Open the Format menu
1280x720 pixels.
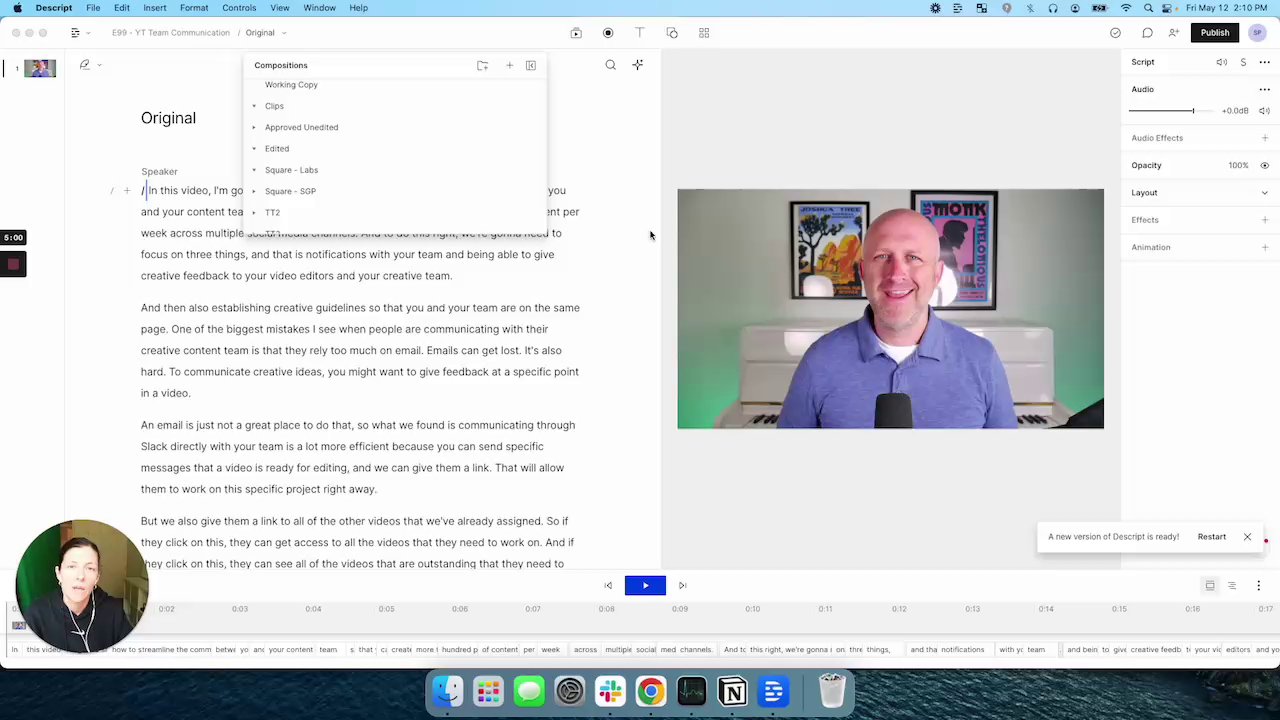(194, 8)
